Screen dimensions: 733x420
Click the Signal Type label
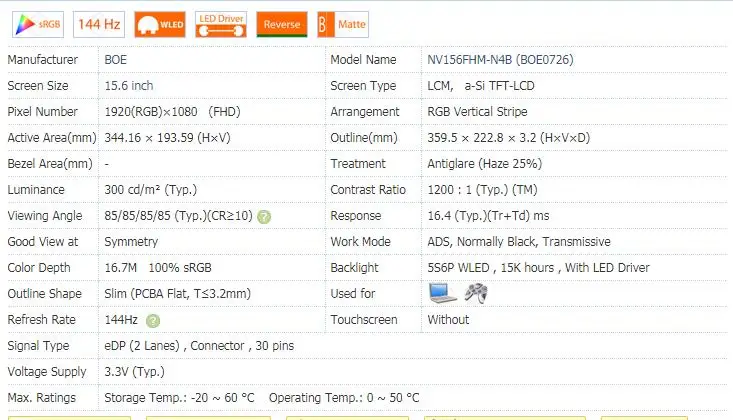coord(38,346)
